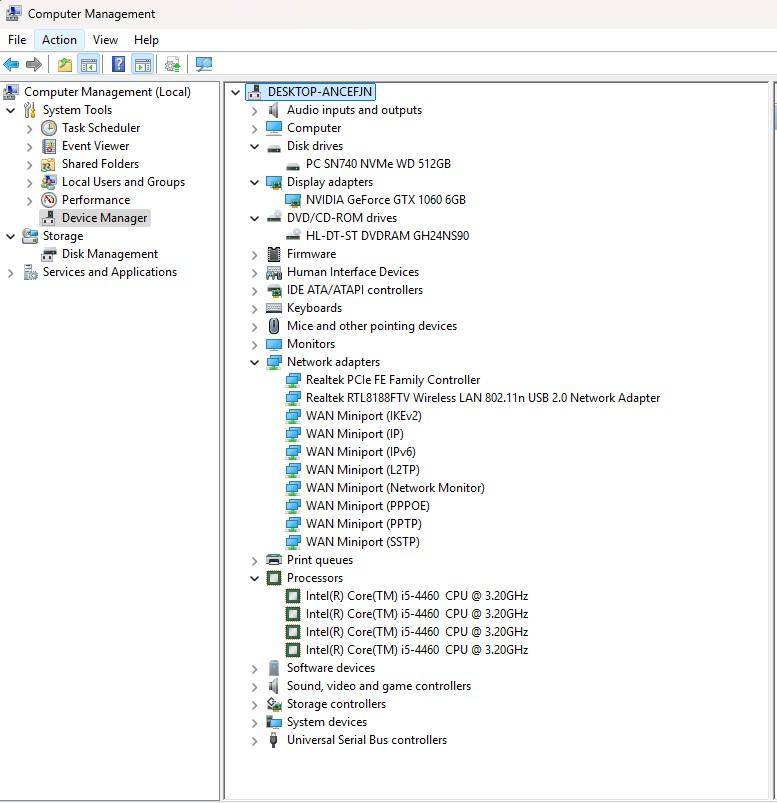Click the Universal Serial Bus controllers icon

[x=274, y=740]
